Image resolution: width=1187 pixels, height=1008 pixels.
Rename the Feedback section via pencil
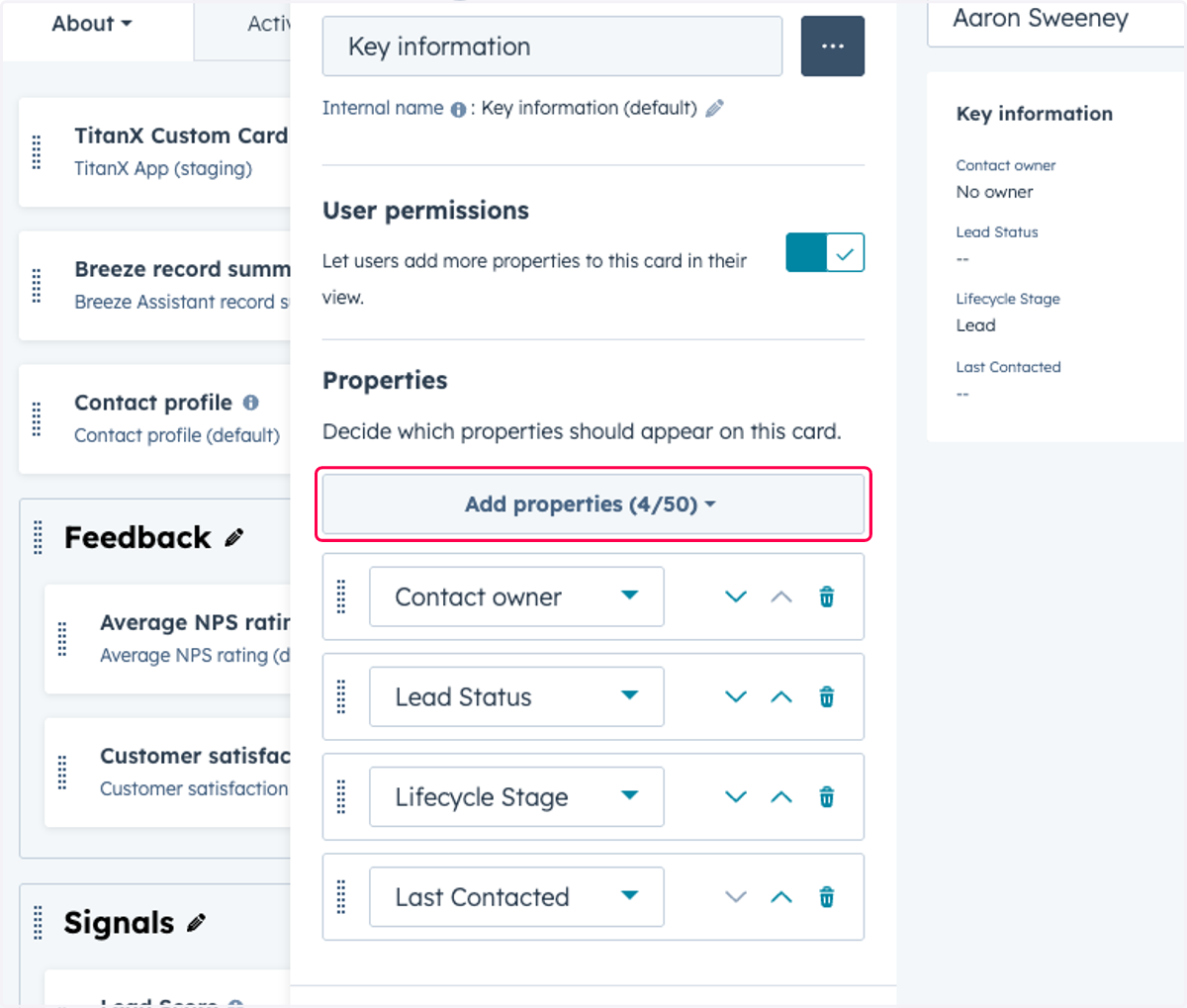click(233, 538)
